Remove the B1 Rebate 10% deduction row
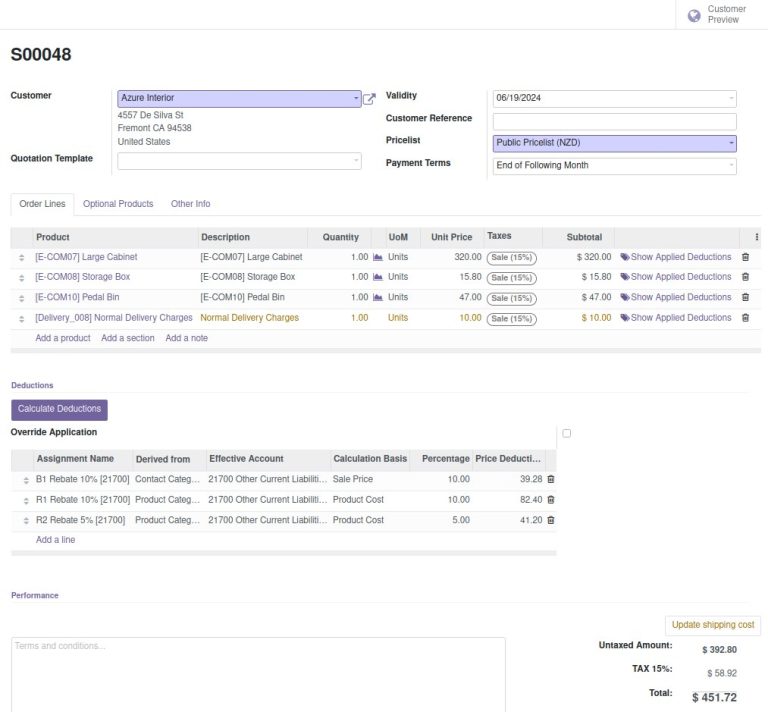The width and height of the screenshot is (768, 712). click(x=550, y=480)
